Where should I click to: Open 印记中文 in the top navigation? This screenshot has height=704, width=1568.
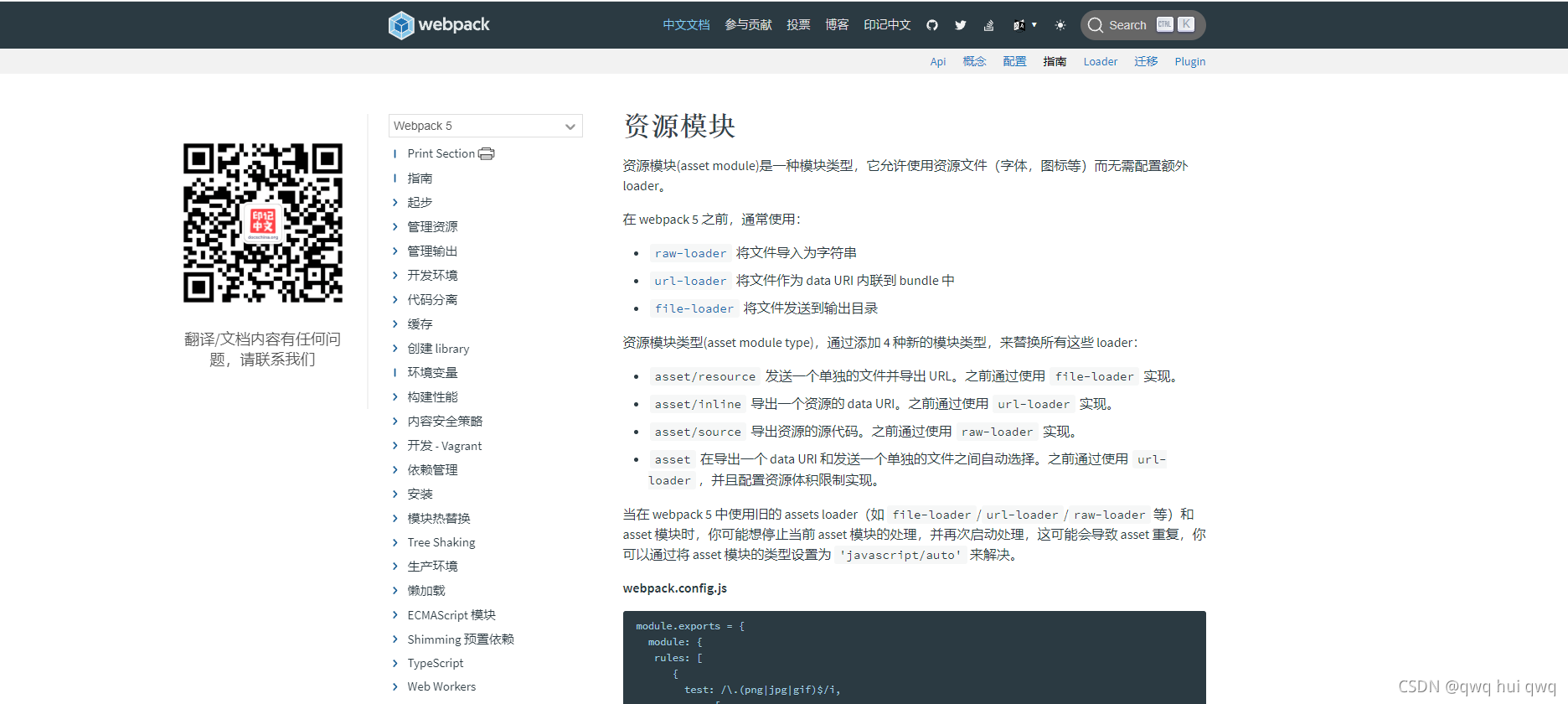click(887, 25)
